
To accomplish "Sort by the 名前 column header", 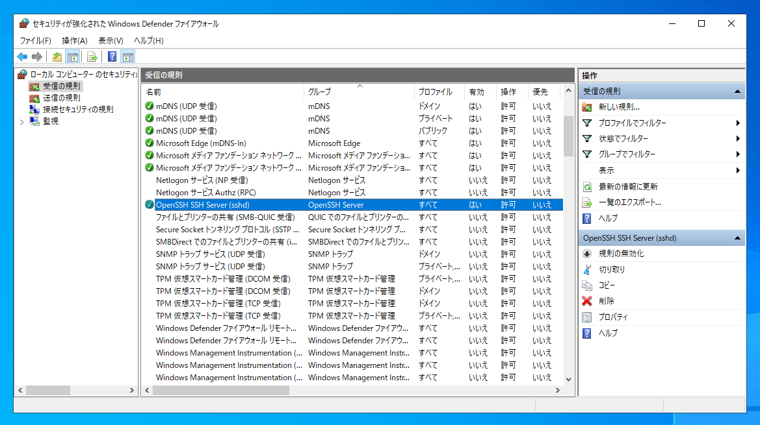I will pos(223,92).
